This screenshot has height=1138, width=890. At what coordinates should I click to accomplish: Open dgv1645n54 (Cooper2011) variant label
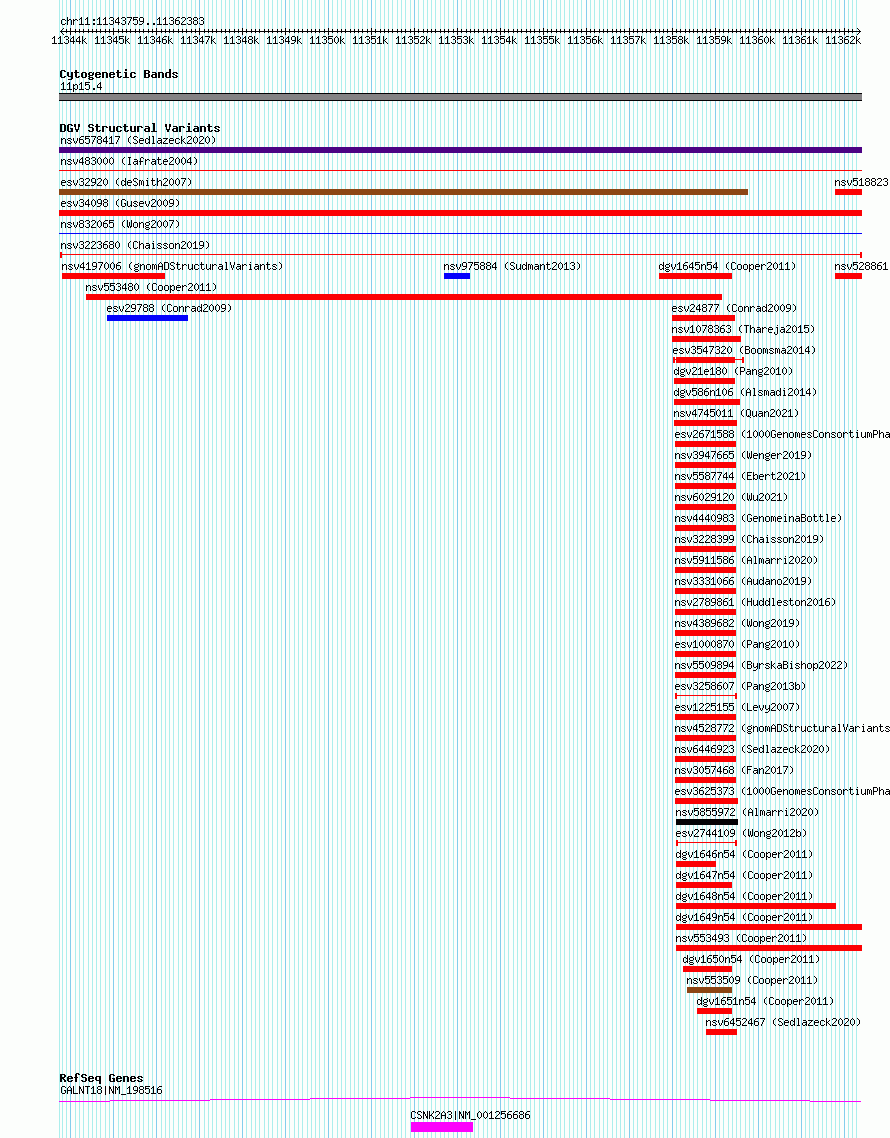tap(727, 266)
